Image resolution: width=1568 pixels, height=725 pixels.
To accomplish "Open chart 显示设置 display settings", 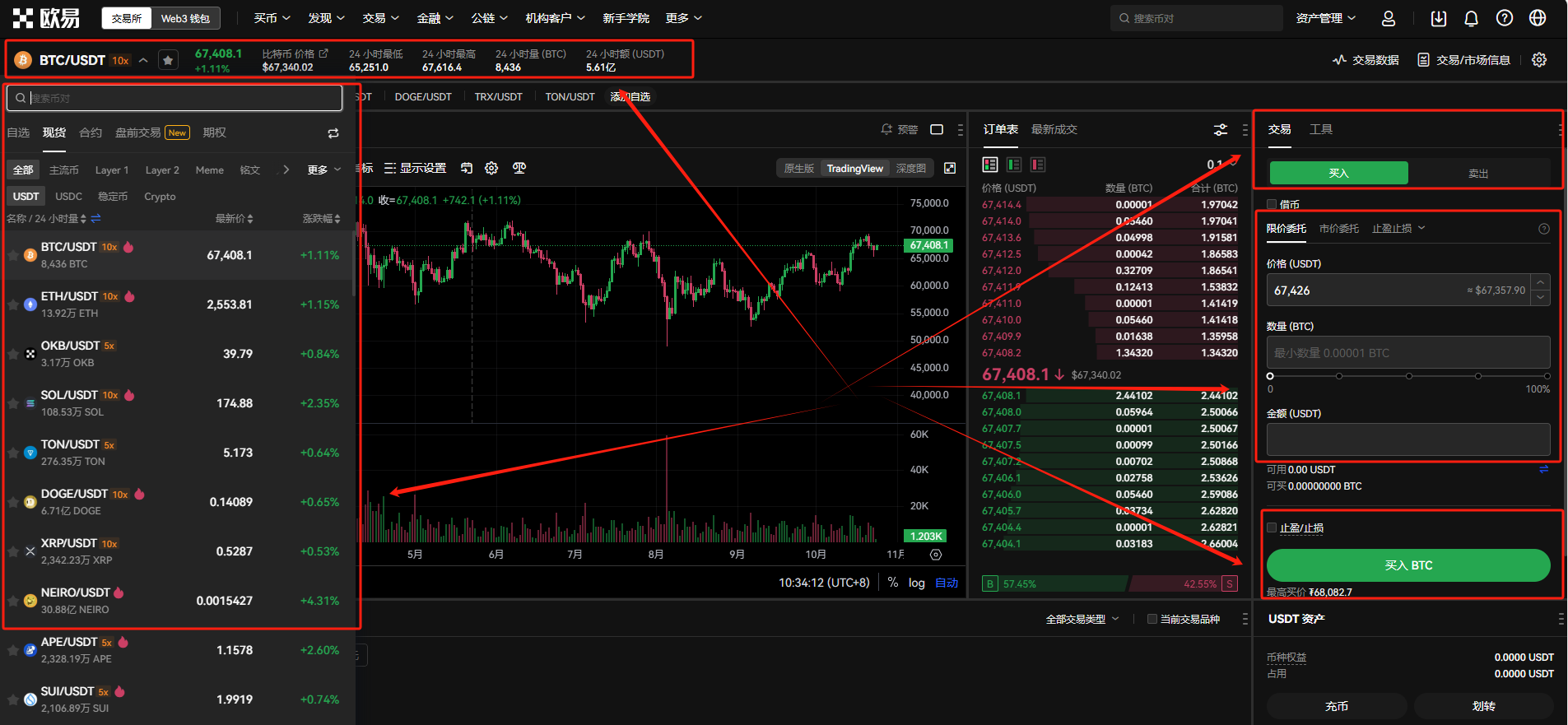I will 415,168.
